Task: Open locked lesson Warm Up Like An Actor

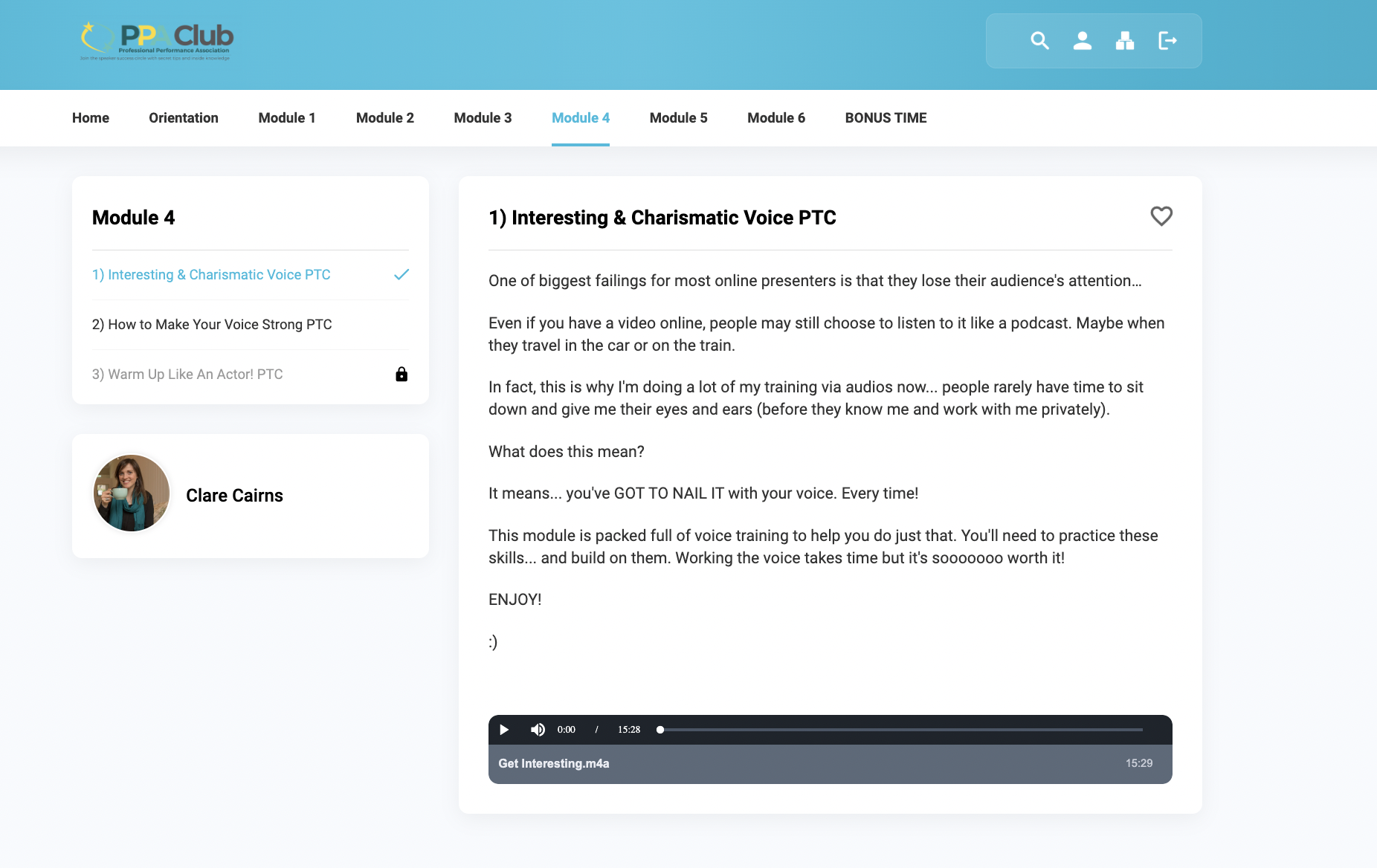Action: (187, 375)
